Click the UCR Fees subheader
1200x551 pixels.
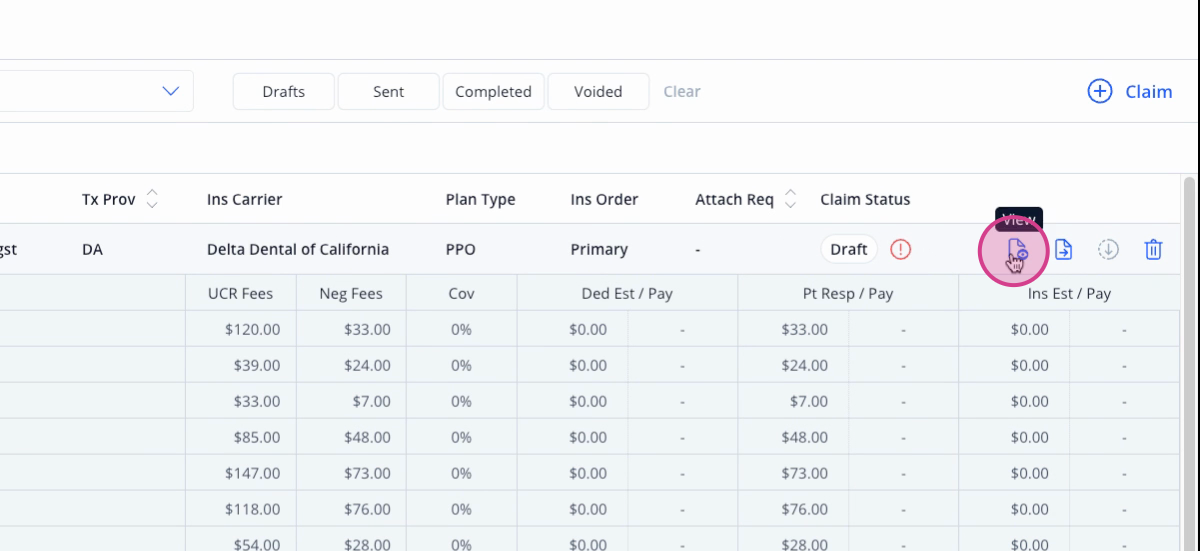click(x=241, y=293)
